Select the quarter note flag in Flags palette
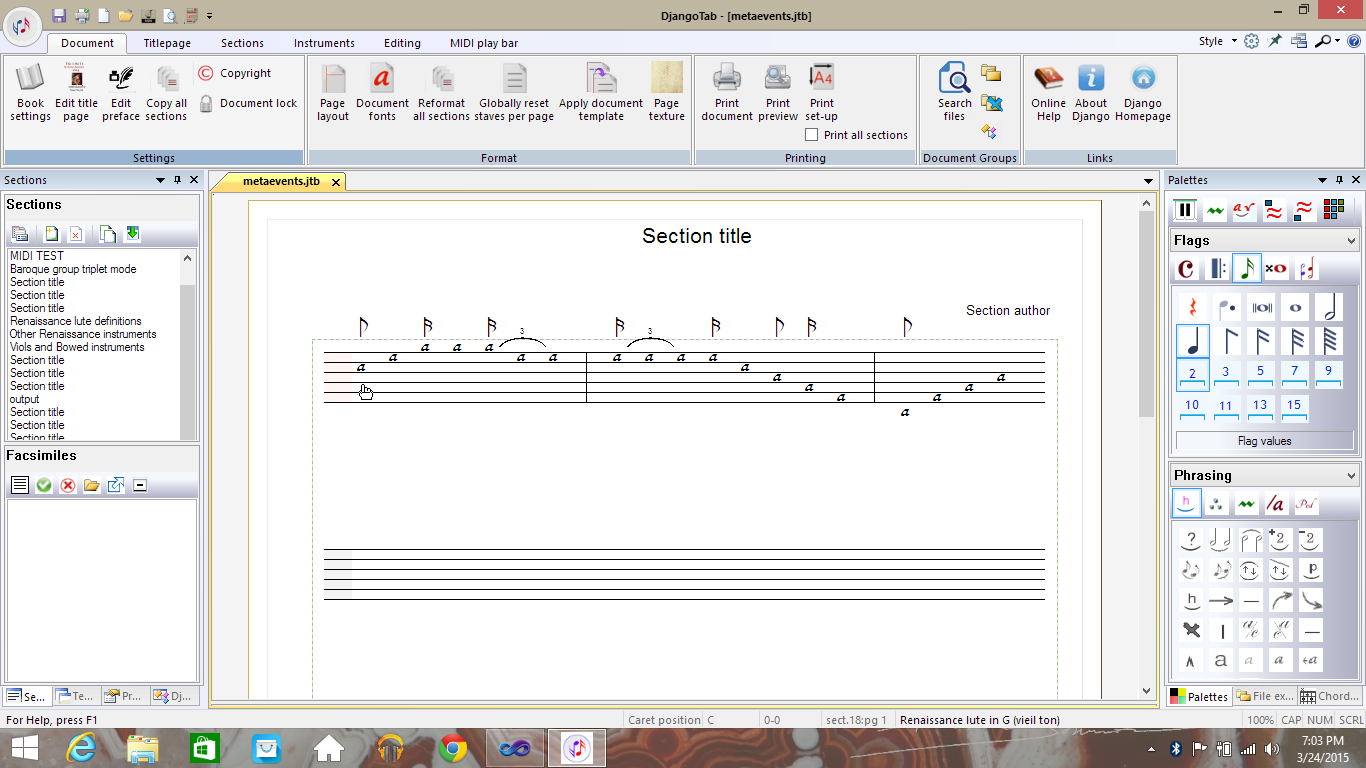This screenshot has height=768, width=1366. (x=1192, y=341)
